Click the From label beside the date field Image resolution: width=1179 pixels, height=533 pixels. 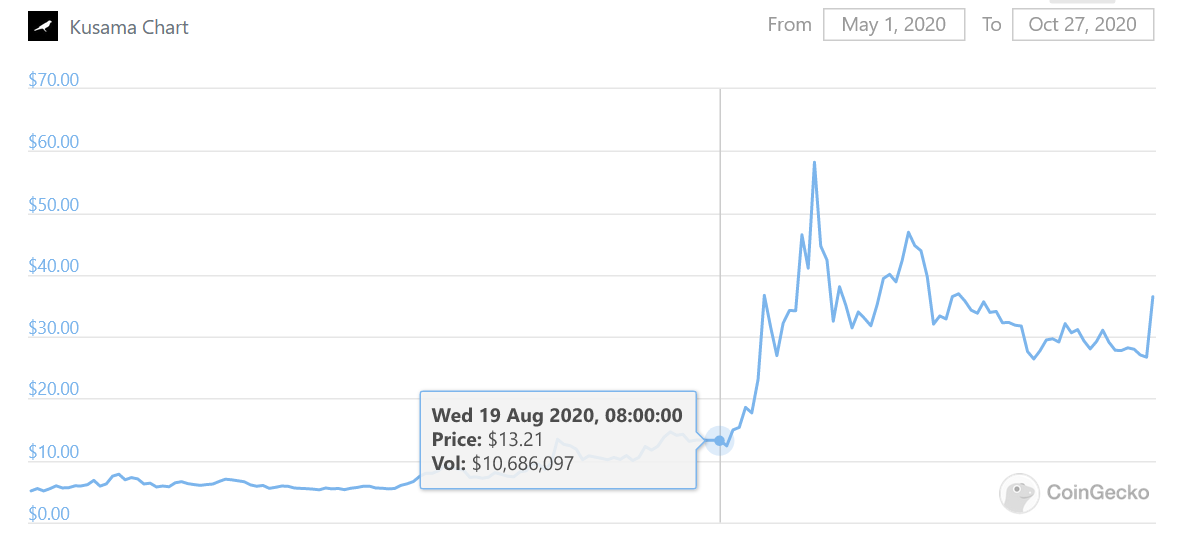(789, 25)
